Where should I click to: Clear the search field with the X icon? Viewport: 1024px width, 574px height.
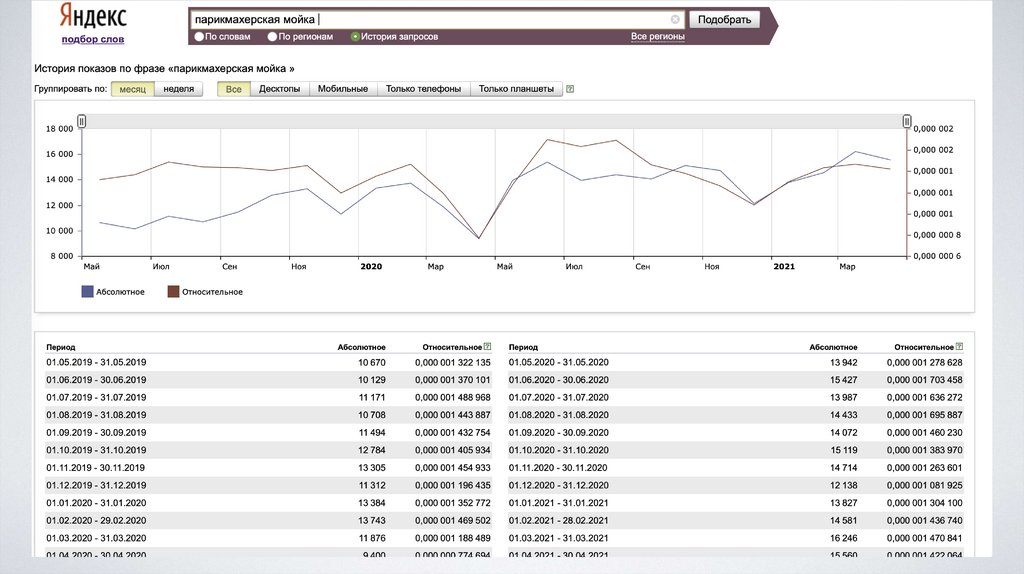pos(675,19)
